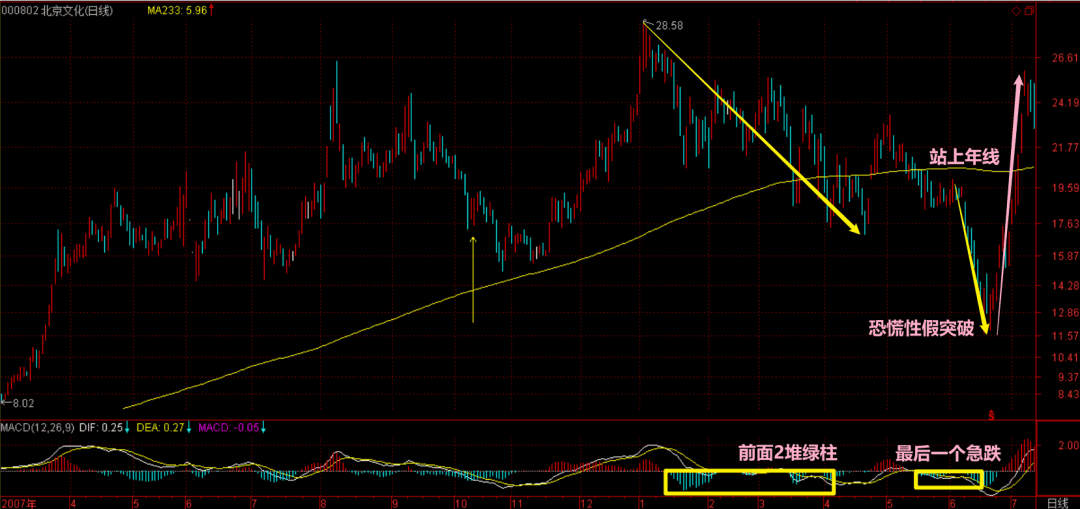Image resolution: width=1080 pixels, height=509 pixels.
Task: Click the diamond icon at top right
Action: tap(1016, 11)
